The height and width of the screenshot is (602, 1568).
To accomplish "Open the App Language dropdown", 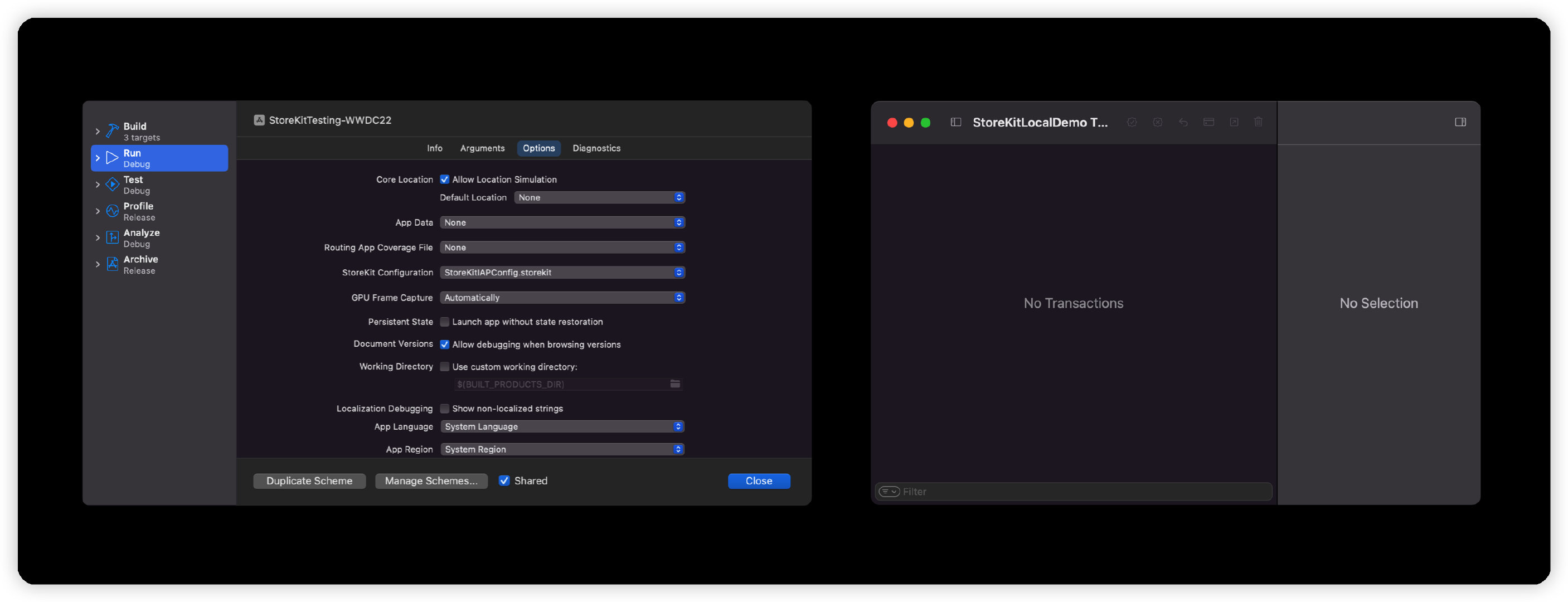I will 562,426.
